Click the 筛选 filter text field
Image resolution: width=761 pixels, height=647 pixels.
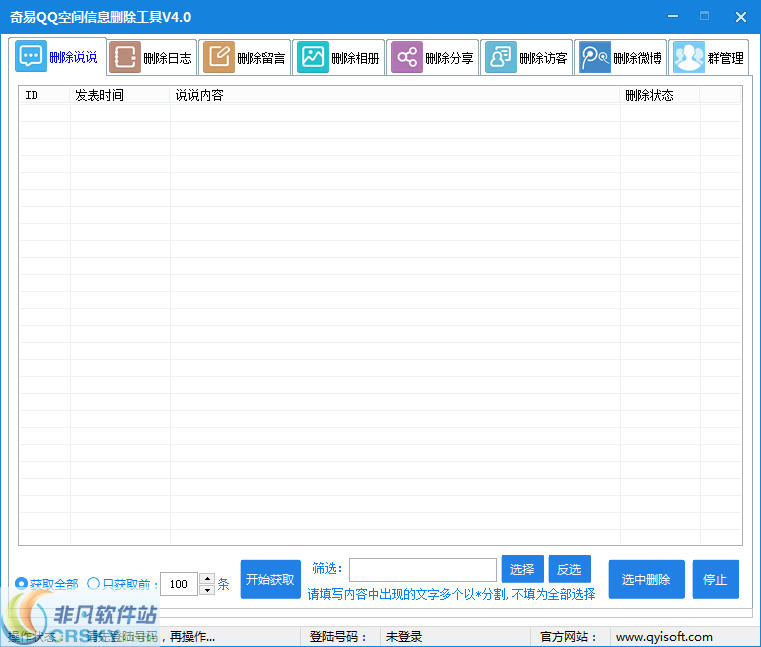tap(423, 570)
